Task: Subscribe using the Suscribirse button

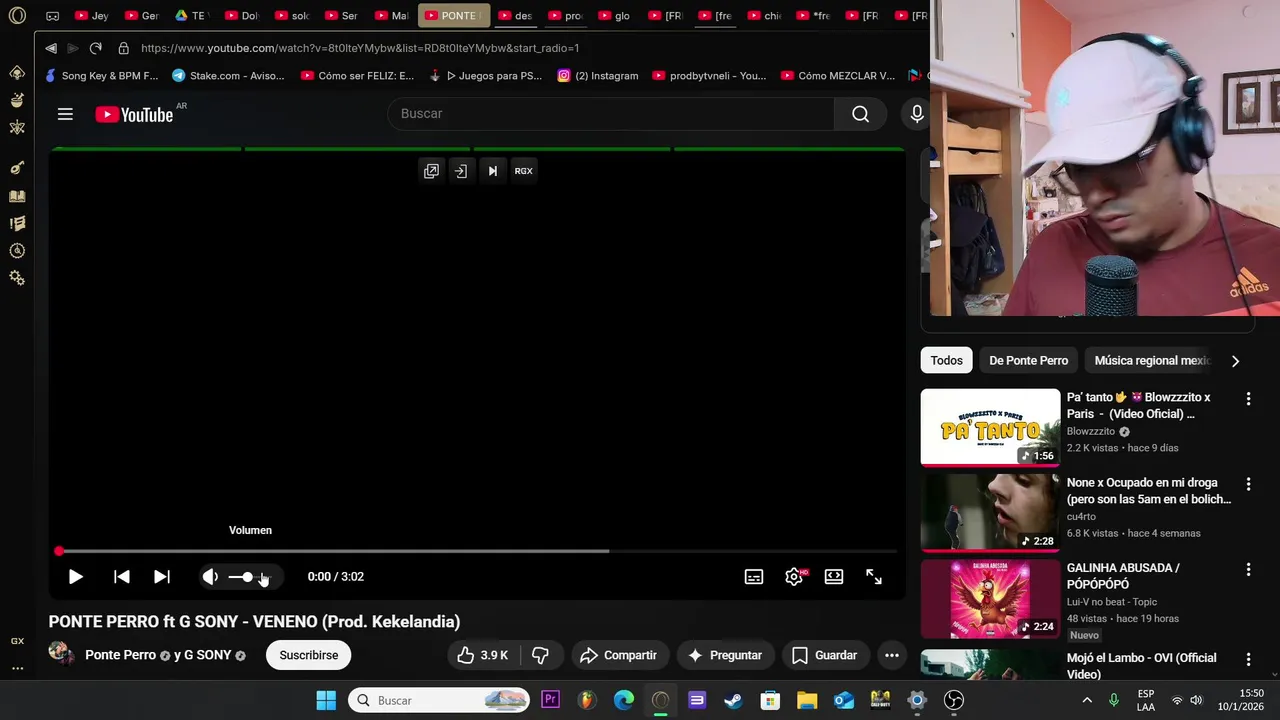Action: [309, 655]
